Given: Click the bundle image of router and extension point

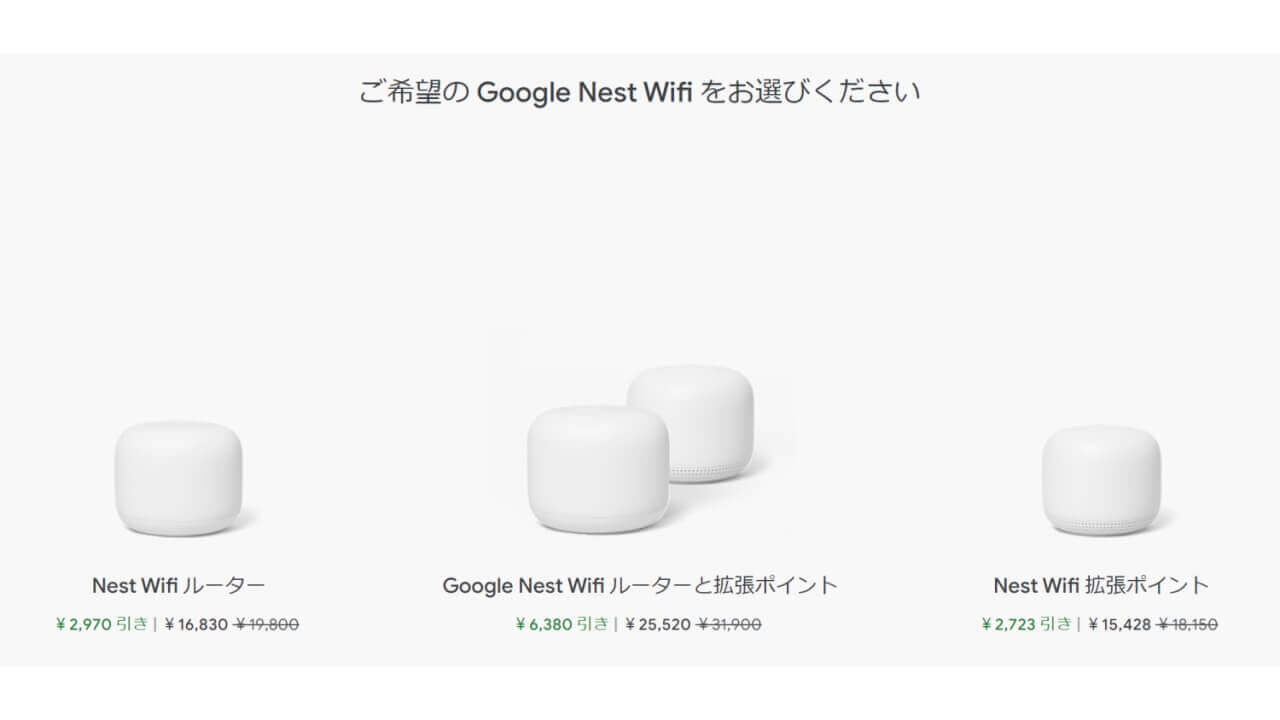Looking at the screenshot, I should (640, 455).
